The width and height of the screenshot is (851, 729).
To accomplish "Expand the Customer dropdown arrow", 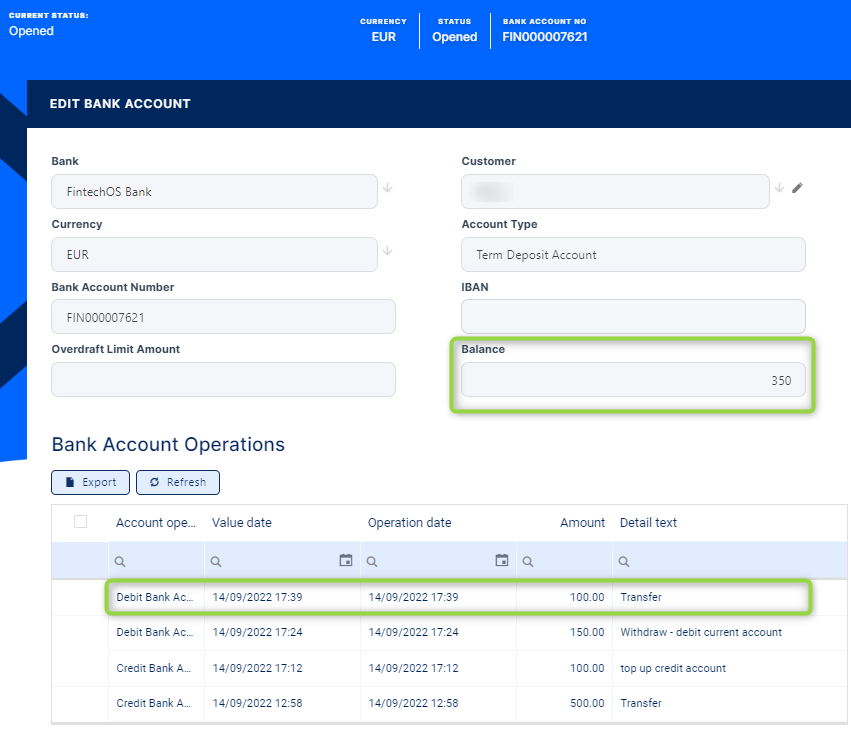I will coord(779,187).
